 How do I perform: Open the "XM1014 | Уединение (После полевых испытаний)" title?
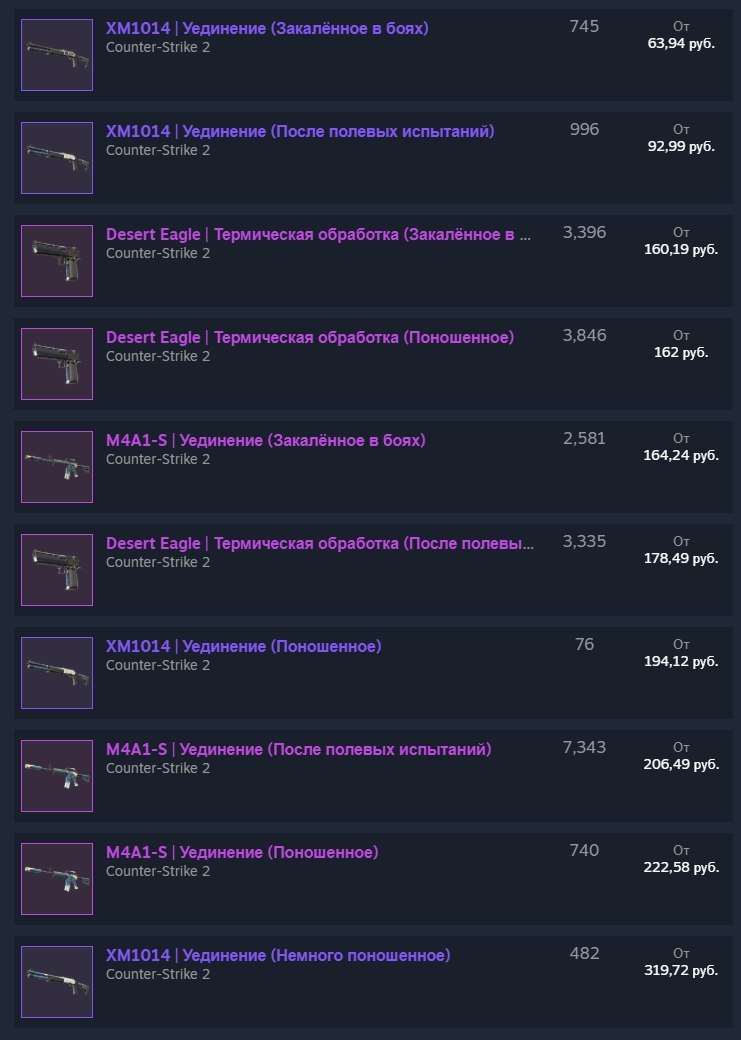(300, 132)
